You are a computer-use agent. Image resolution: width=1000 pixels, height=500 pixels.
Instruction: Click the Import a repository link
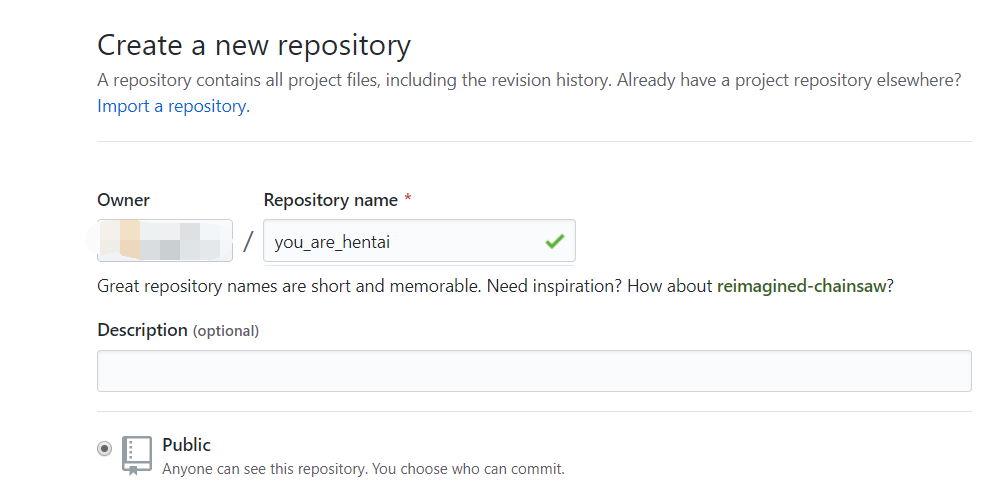(x=173, y=106)
